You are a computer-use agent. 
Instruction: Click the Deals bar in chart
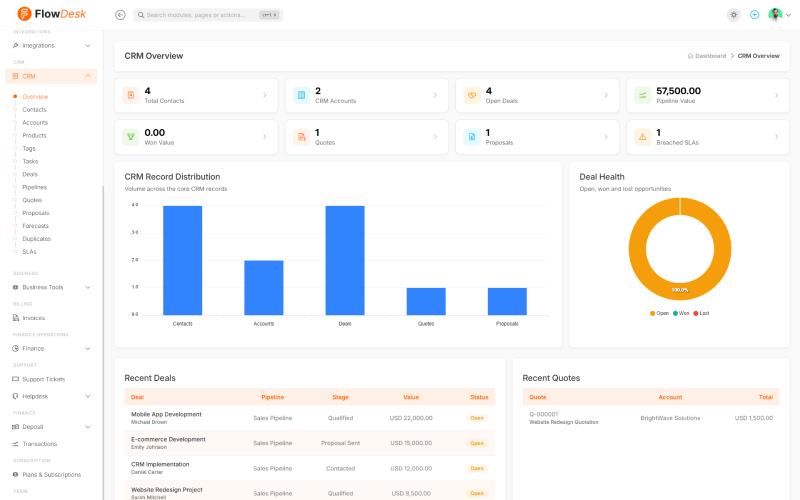pyautogui.click(x=345, y=260)
